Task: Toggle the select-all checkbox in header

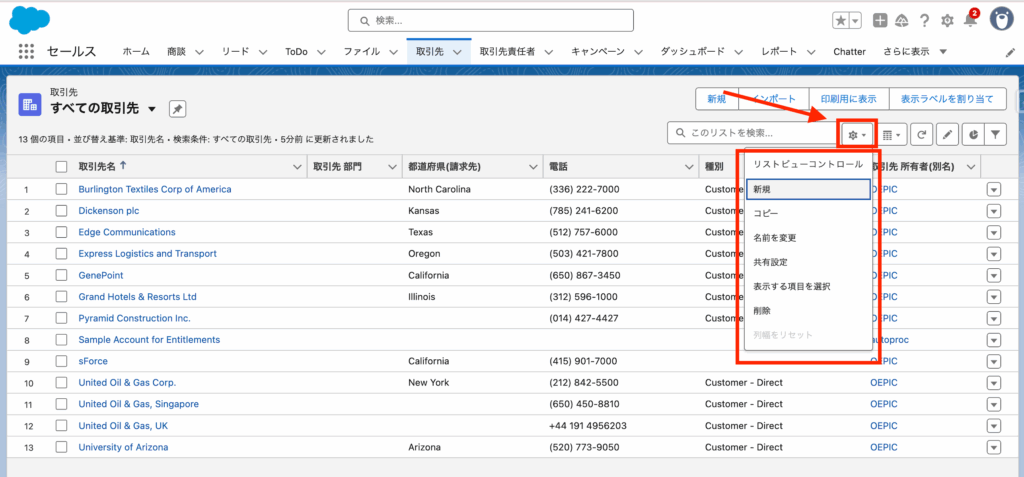Action: 61,167
